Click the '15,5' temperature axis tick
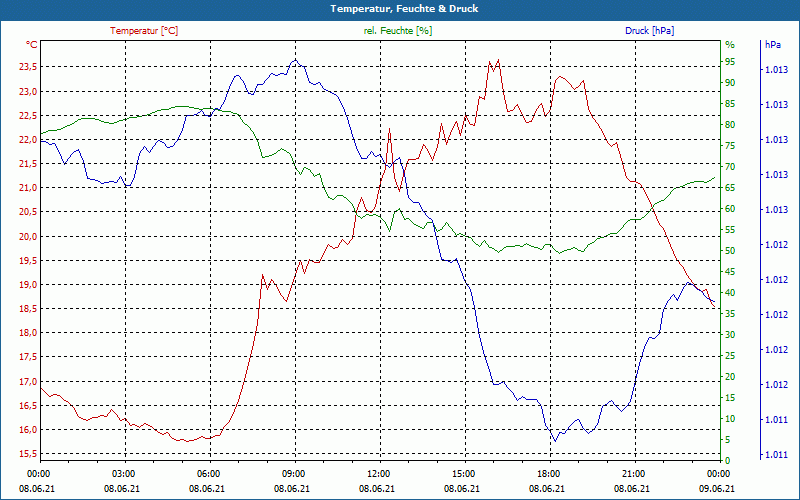The height and width of the screenshot is (500, 800). [28, 454]
